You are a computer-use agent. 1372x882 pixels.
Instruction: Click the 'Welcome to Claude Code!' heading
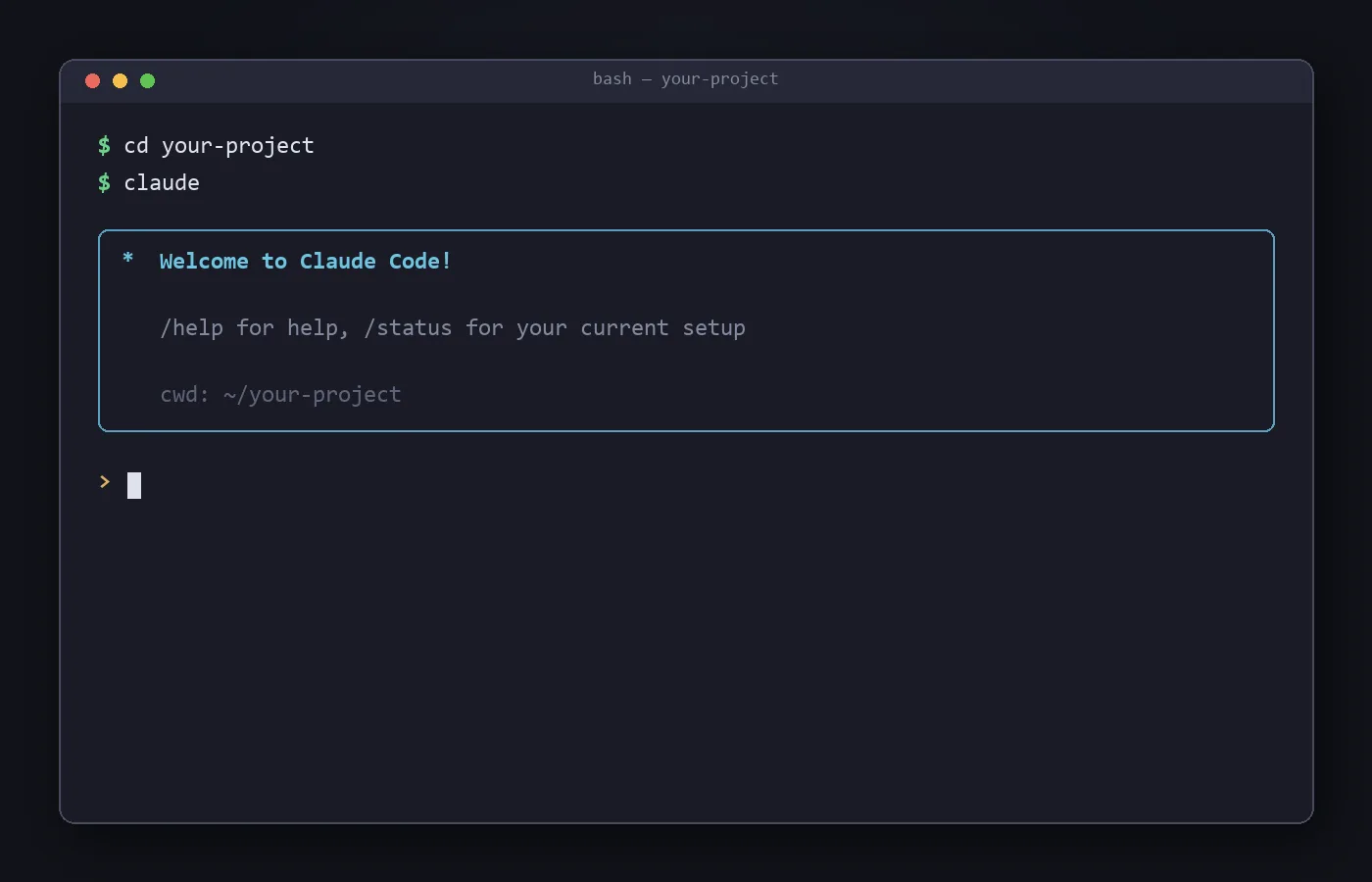(x=305, y=262)
